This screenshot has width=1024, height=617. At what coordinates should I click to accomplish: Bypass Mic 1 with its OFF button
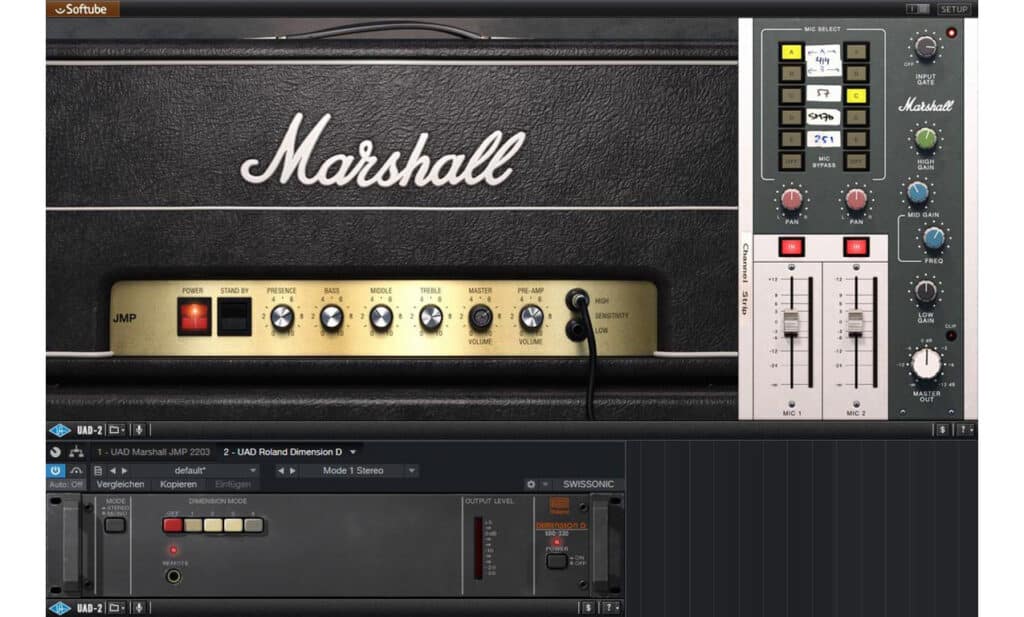792,161
